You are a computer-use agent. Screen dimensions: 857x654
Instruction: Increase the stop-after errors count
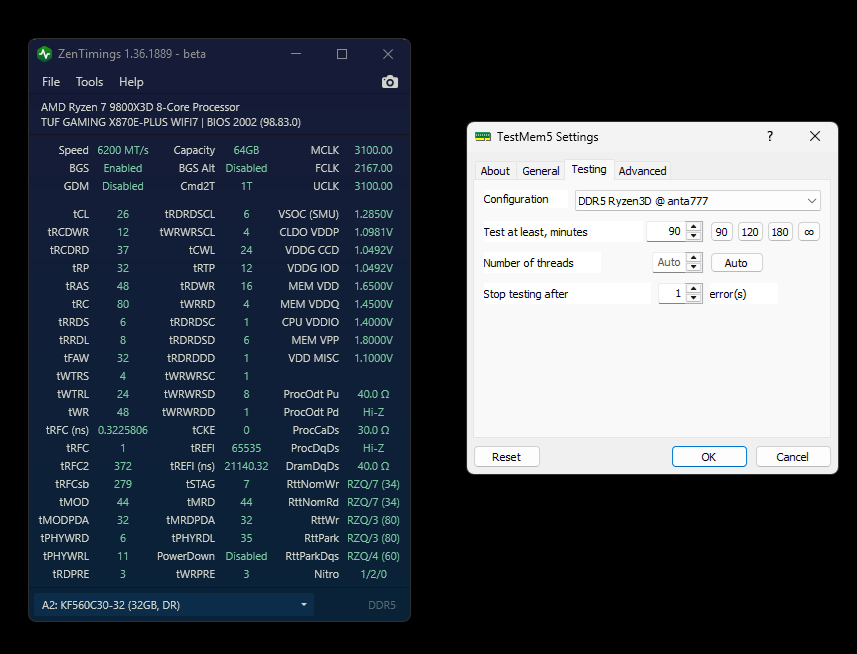click(694, 289)
